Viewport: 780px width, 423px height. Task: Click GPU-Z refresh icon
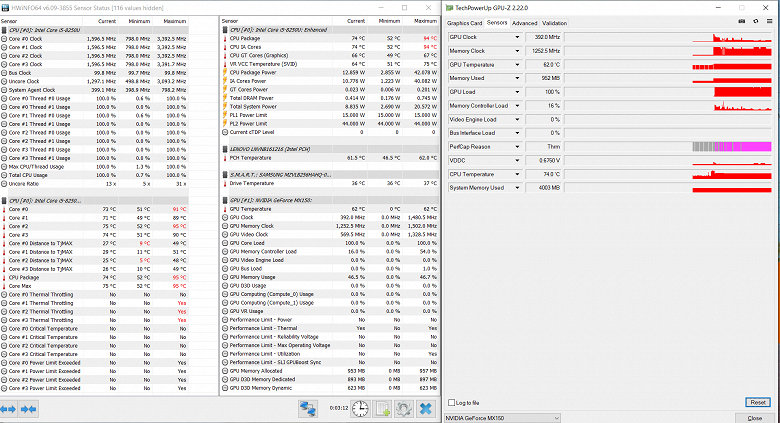756,21
